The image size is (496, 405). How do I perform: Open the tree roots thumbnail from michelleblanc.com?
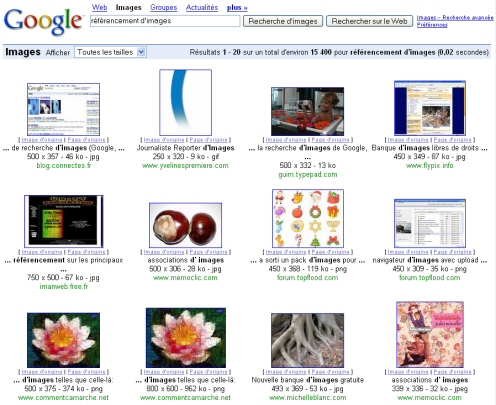pos(307,340)
